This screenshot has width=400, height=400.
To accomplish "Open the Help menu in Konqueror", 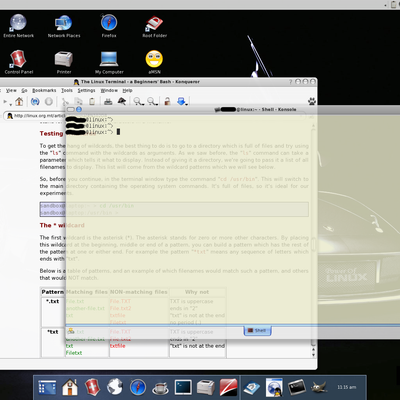I will [x=127, y=90].
